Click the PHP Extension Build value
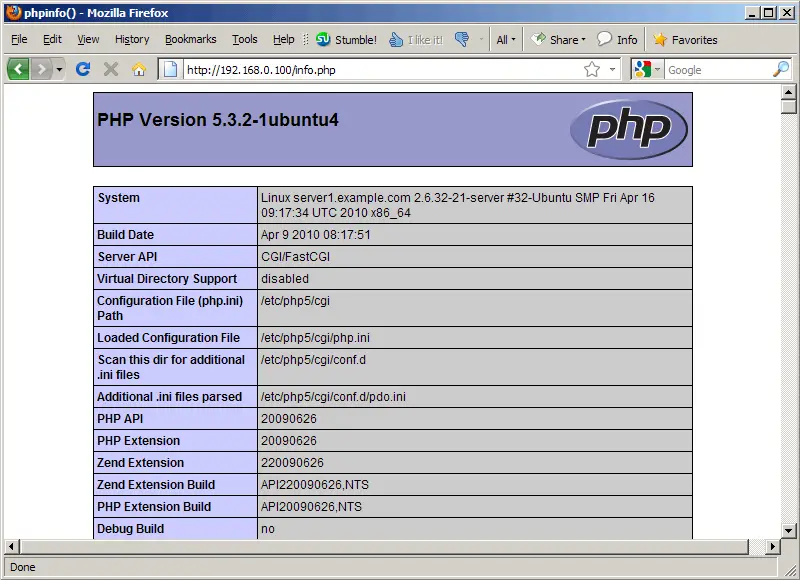This screenshot has height=580, width=800. click(x=311, y=507)
